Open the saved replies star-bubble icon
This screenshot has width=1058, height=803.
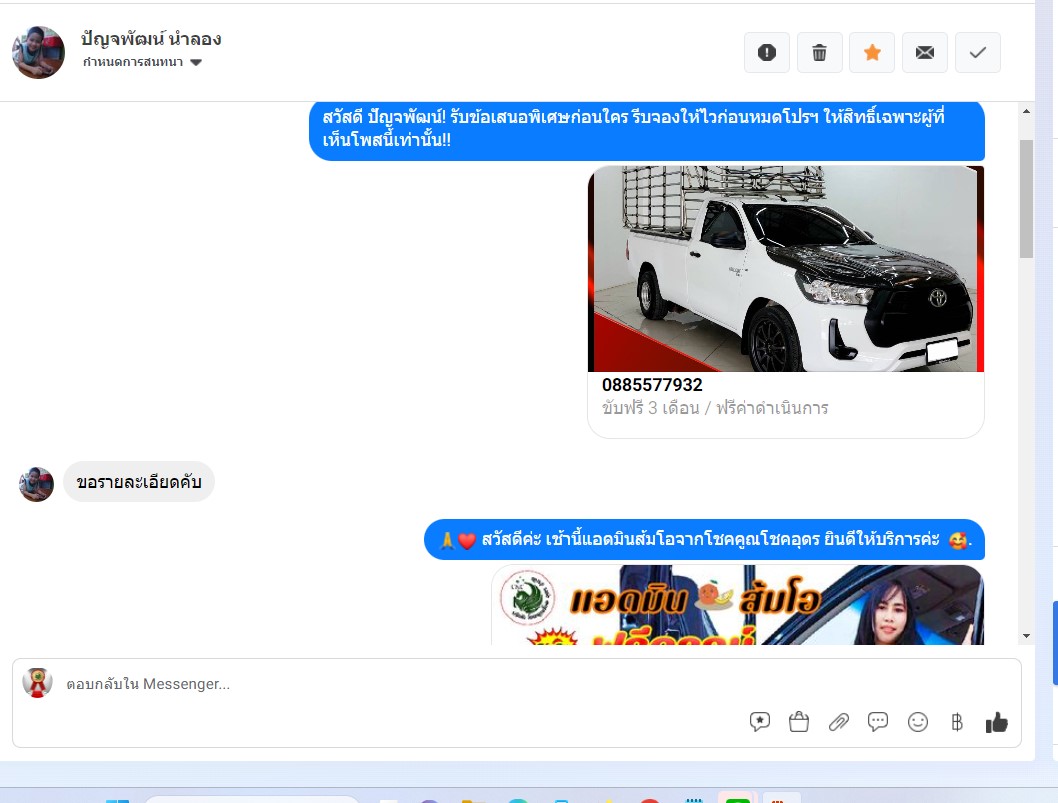point(760,722)
